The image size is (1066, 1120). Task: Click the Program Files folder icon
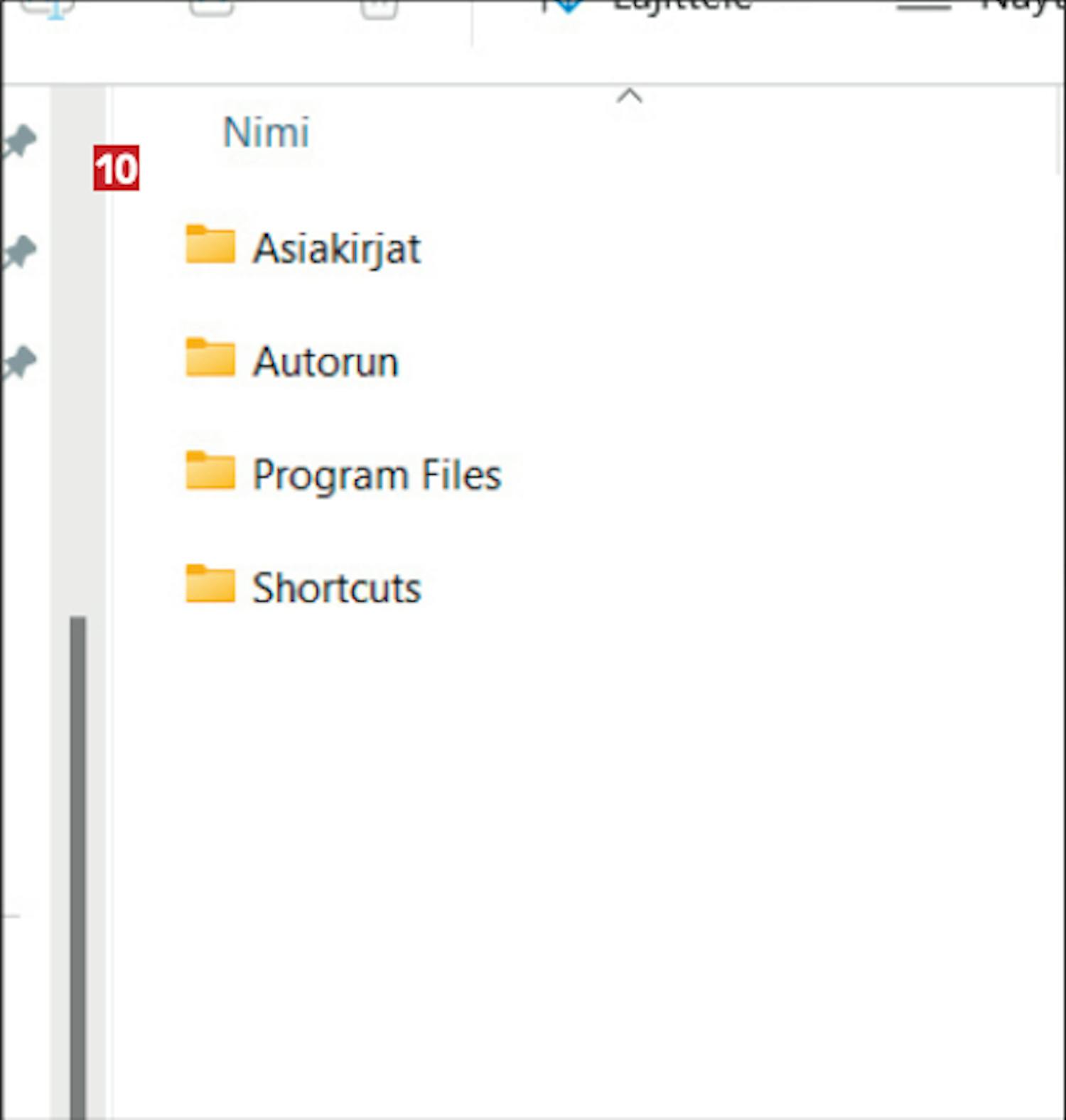(210, 471)
